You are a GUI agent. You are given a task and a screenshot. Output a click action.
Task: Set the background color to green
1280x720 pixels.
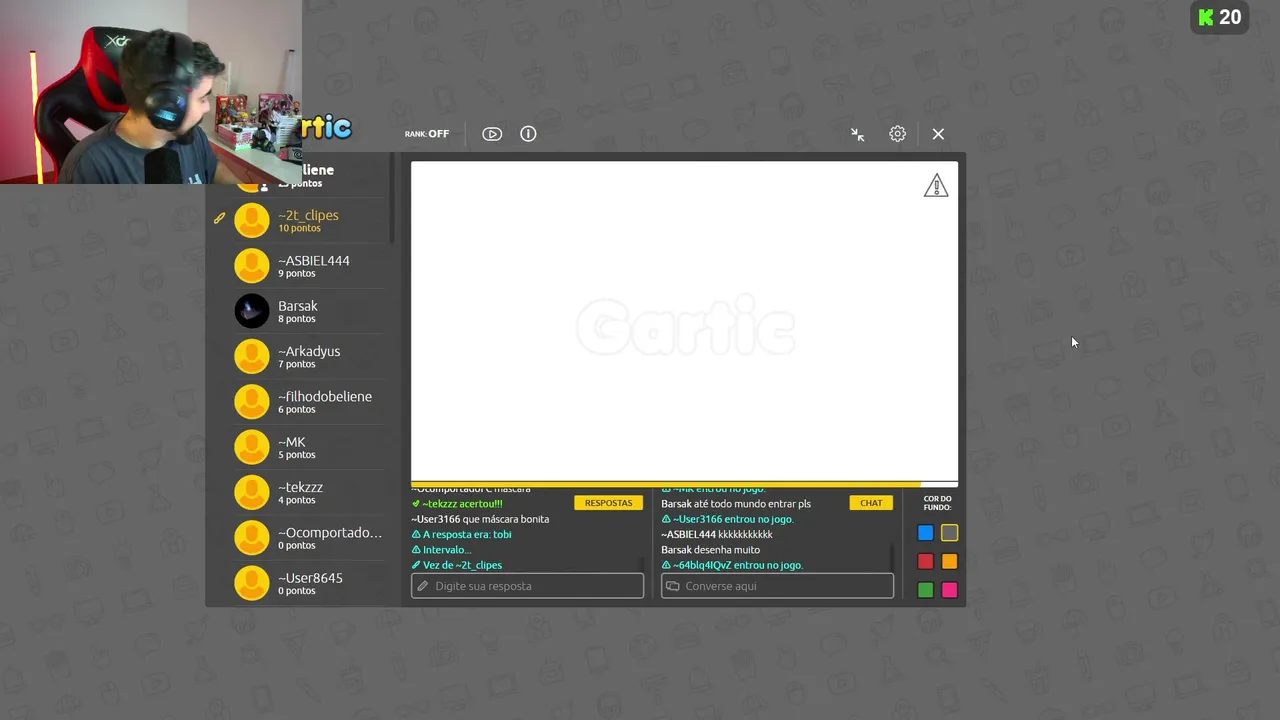[926, 590]
